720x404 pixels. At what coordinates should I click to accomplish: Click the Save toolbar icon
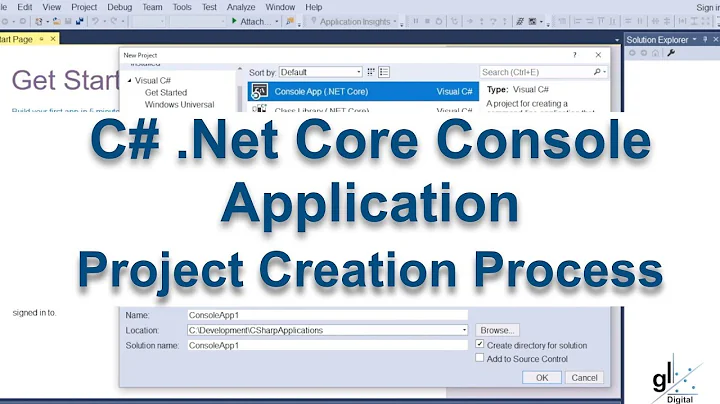pos(68,21)
